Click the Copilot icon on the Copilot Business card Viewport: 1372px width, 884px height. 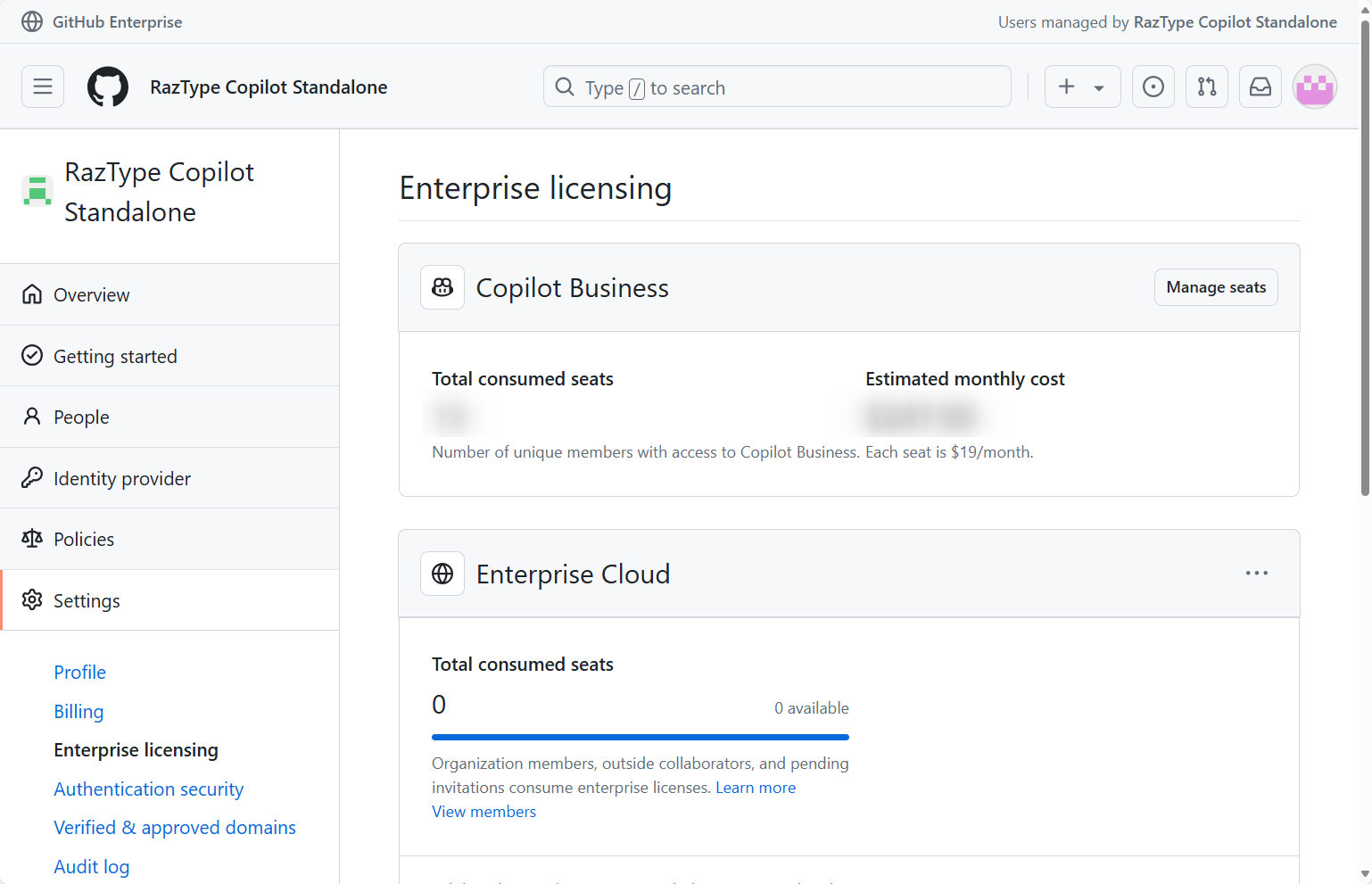tap(442, 286)
